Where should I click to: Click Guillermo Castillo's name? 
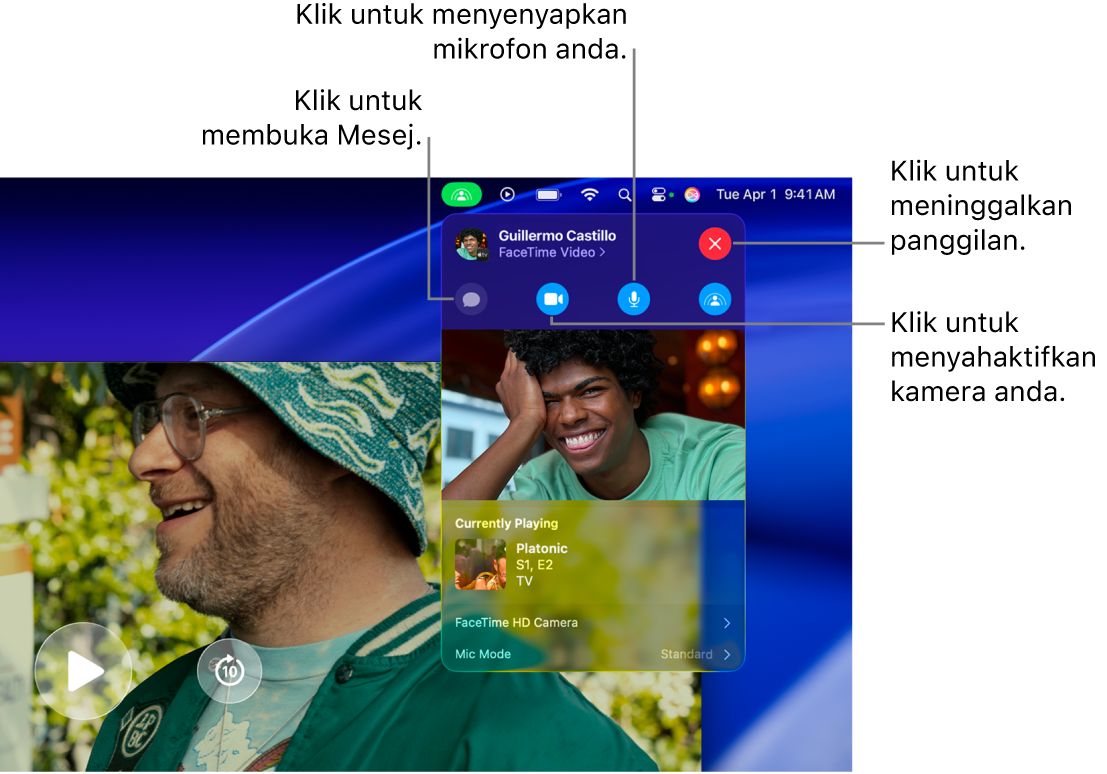pos(557,235)
